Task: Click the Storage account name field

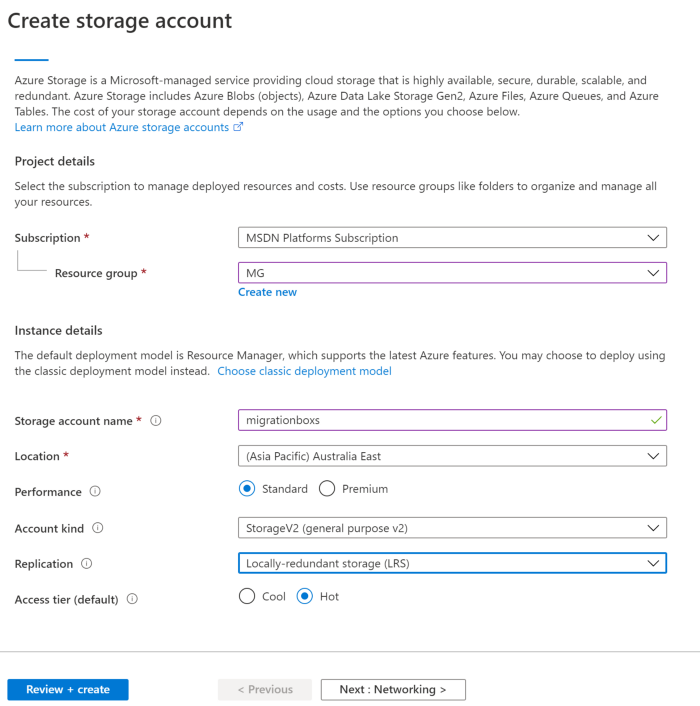Action: click(x=440, y=421)
